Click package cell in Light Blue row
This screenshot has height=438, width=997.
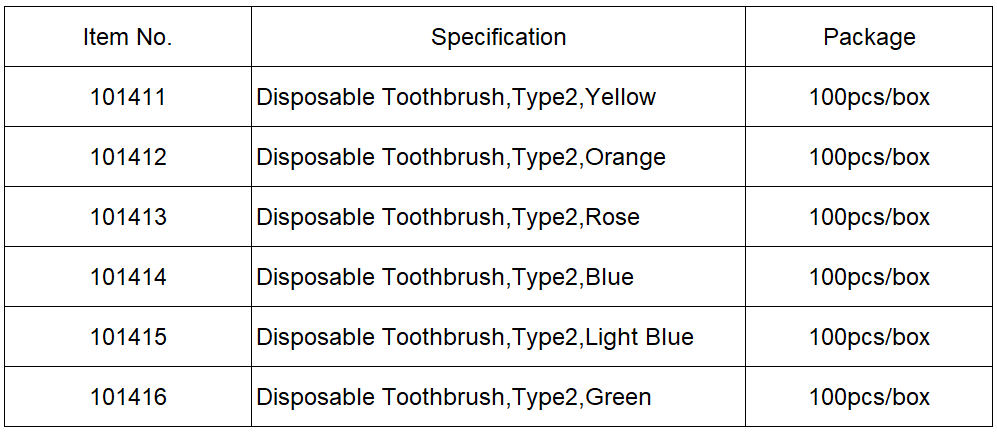(869, 337)
